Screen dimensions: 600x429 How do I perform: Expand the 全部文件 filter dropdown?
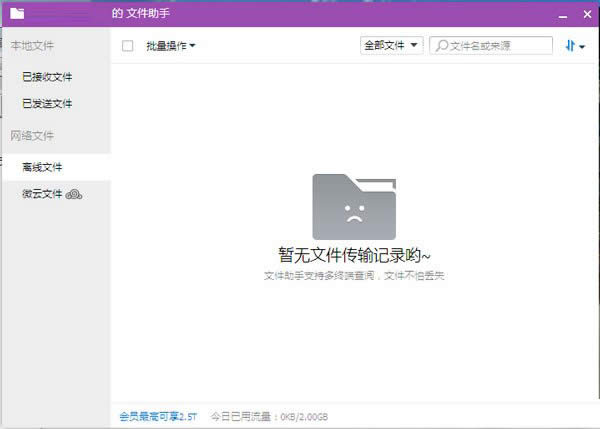[x=392, y=46]
